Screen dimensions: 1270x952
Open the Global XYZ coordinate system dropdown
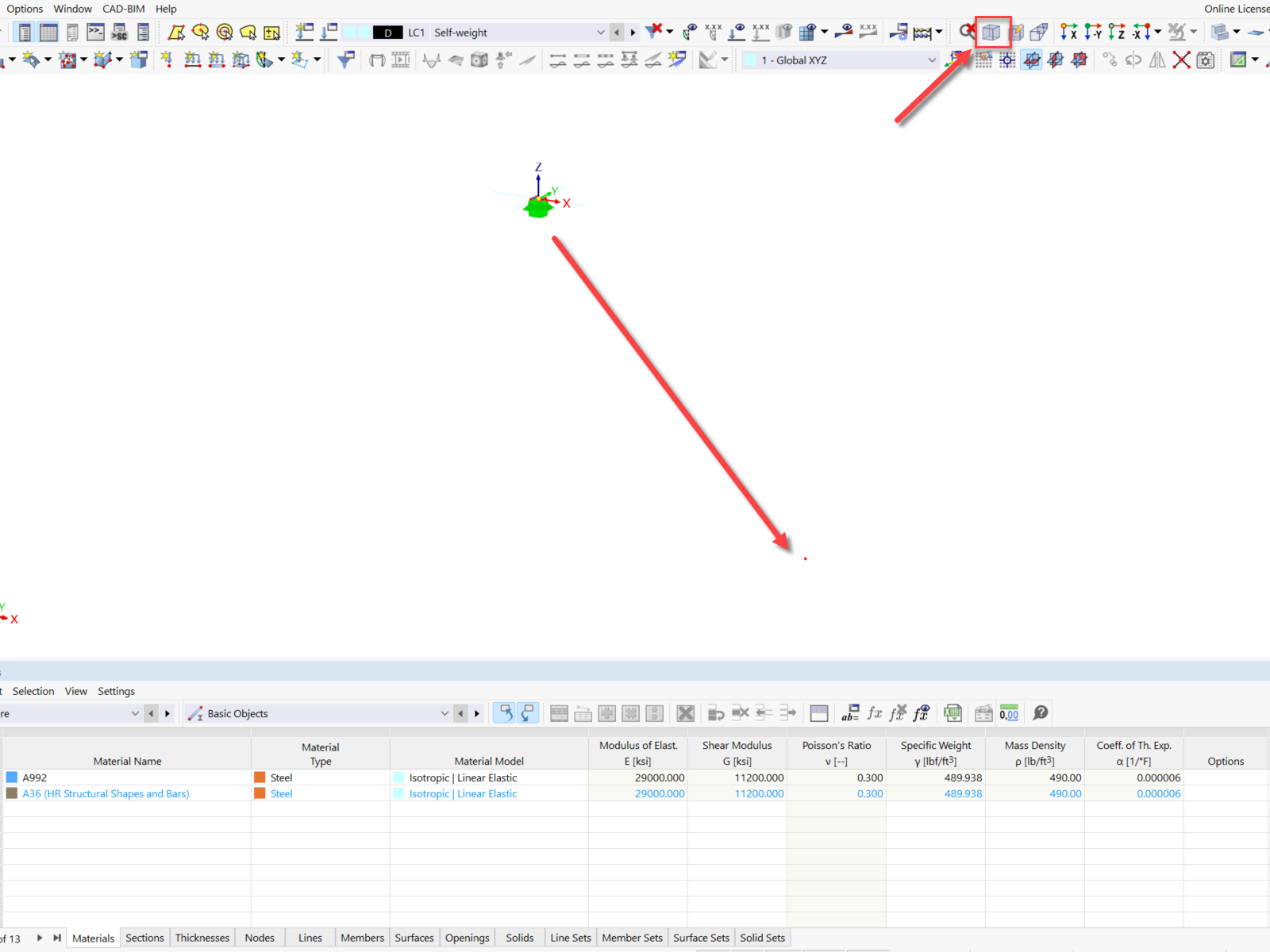[932, 60]
